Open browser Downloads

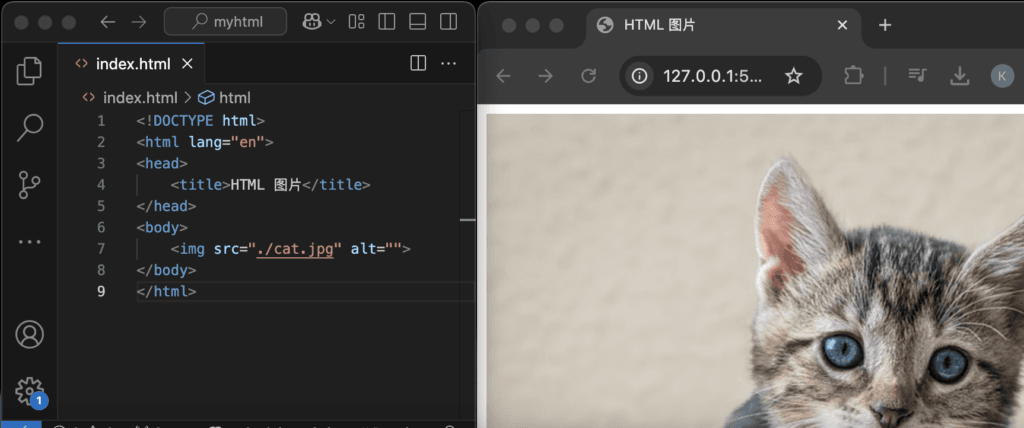point(959,76)
